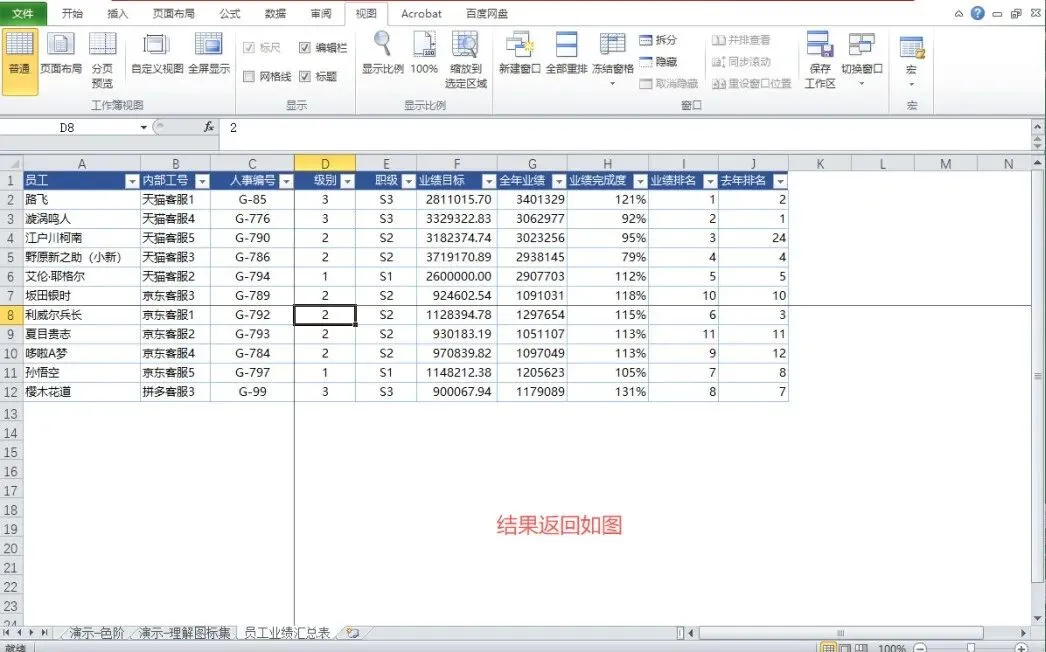1046x652 pixels.
Task: Select column D header
Action: (x=324, y=164)
